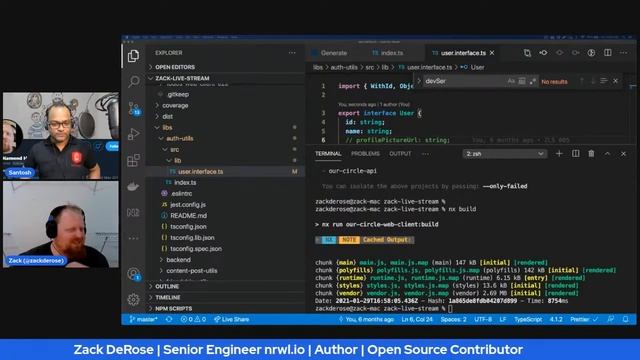
Task: Open Source Control view with badge
Action: click(134, 108)
